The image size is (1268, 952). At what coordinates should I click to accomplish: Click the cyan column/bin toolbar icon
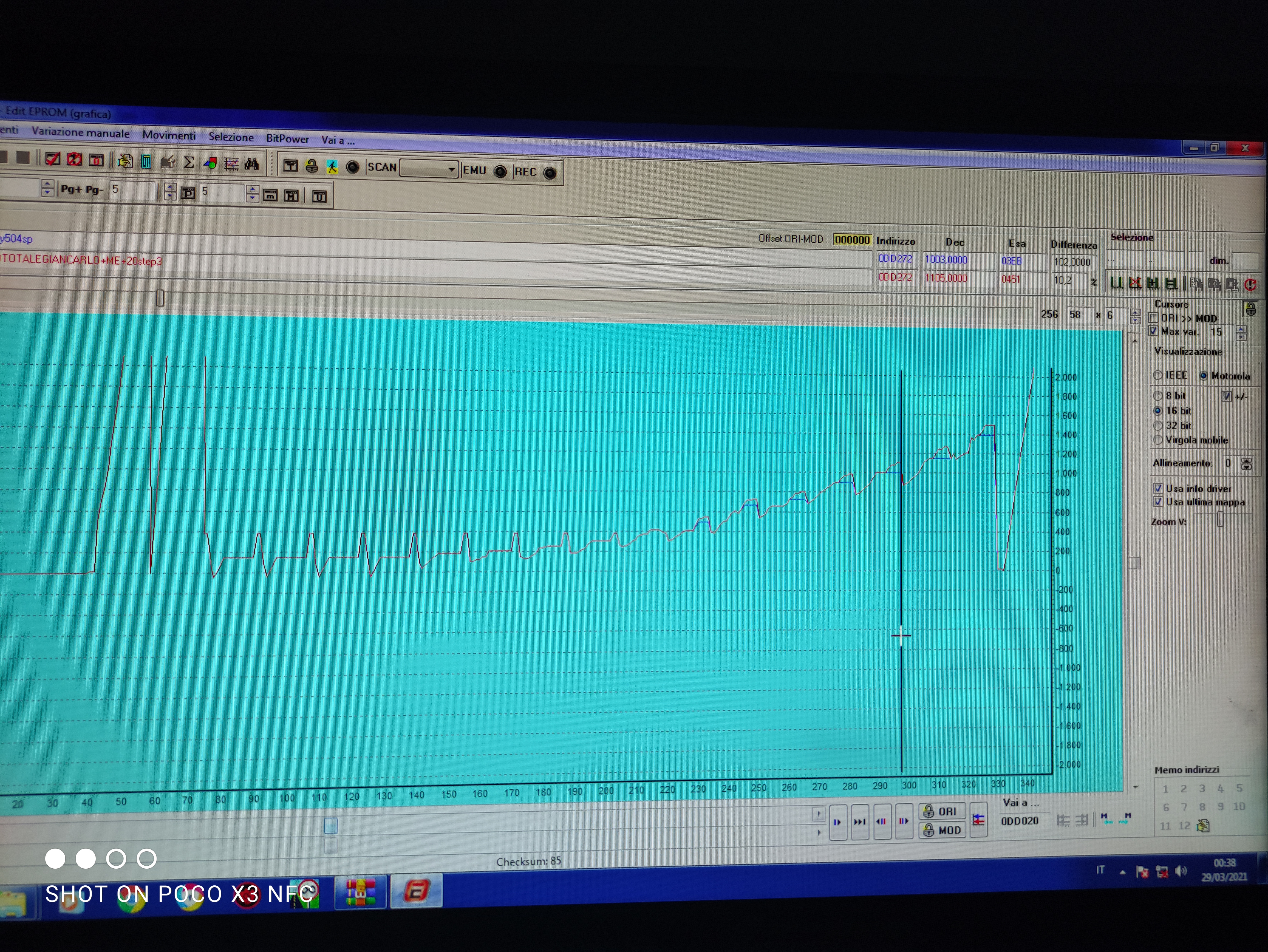(146, 161)
